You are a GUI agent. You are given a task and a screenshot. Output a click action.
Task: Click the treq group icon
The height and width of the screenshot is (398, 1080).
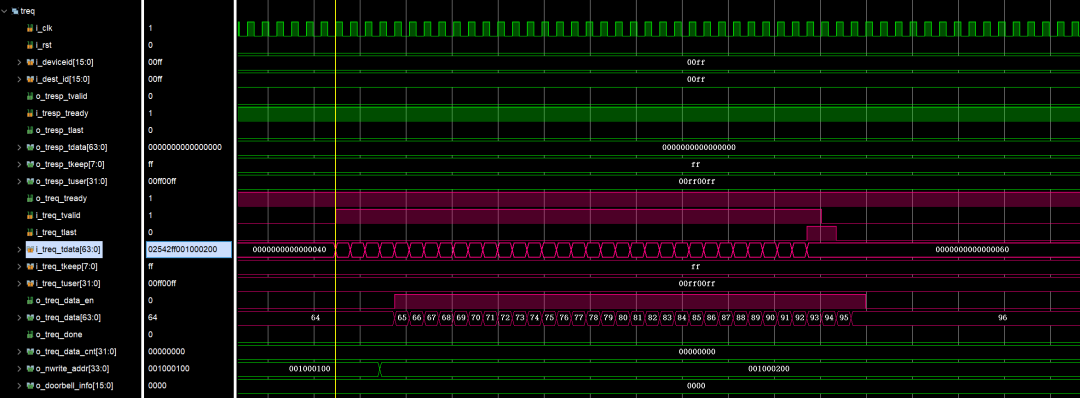tap(15, 11)
